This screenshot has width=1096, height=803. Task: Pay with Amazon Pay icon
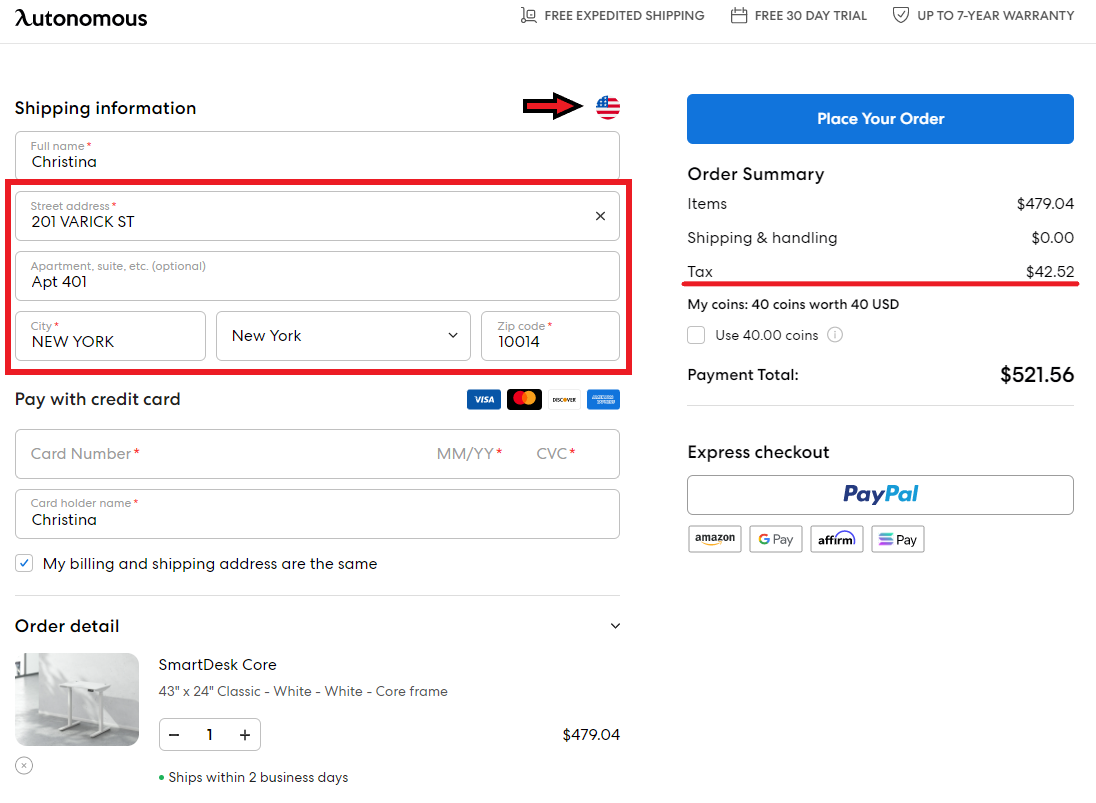coord(715,539)
